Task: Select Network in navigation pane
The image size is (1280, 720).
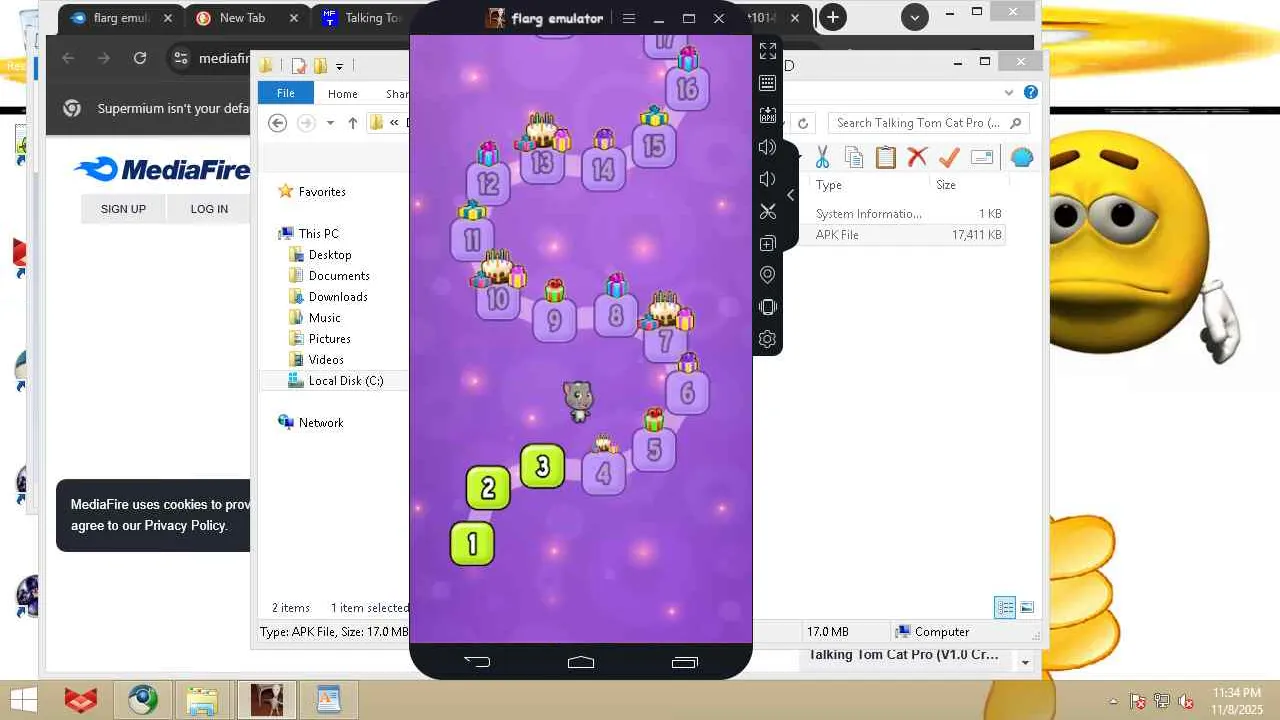Action: click(321, 423)
